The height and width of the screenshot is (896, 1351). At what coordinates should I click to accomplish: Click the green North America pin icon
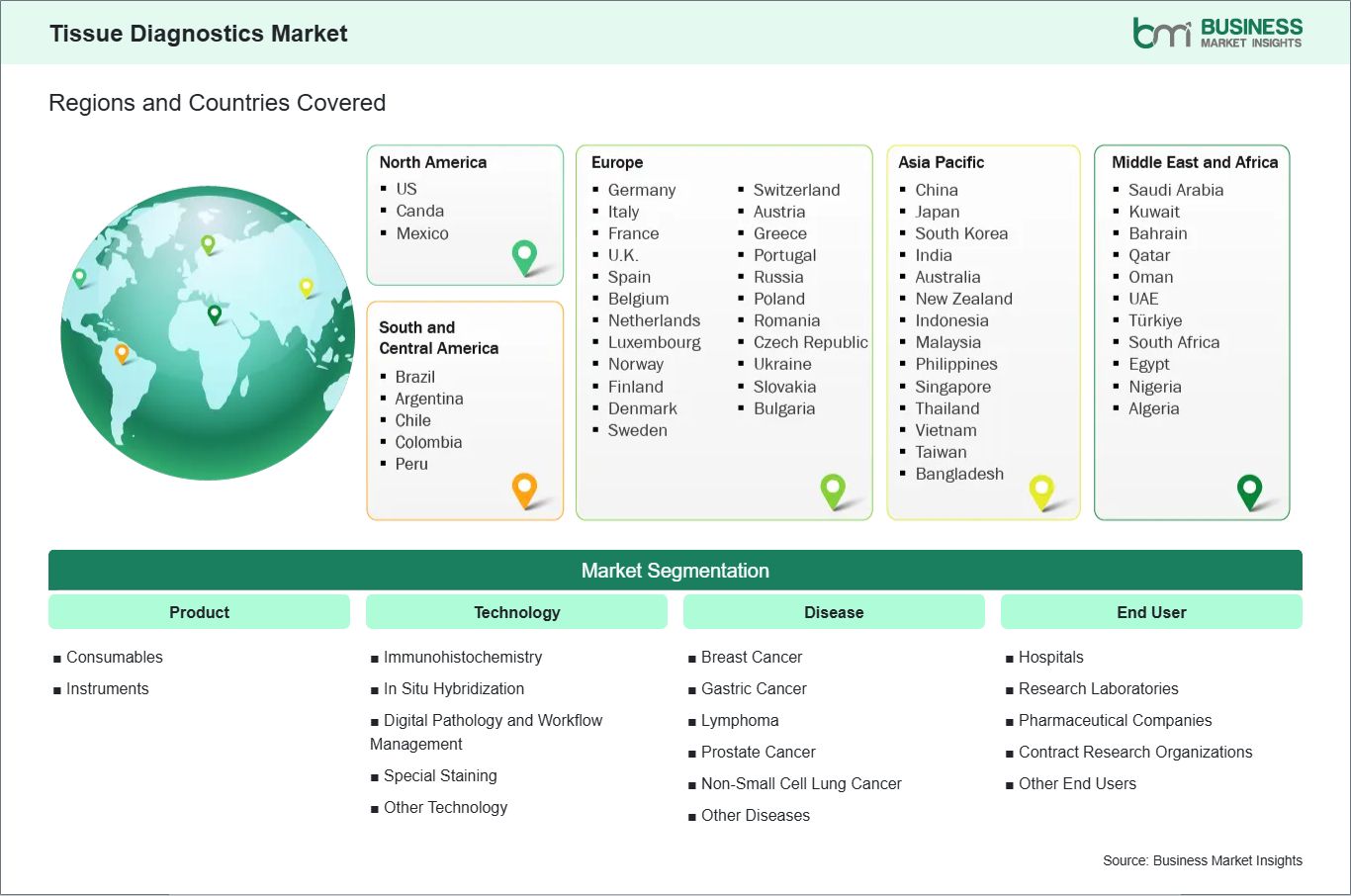coord(524,256)
